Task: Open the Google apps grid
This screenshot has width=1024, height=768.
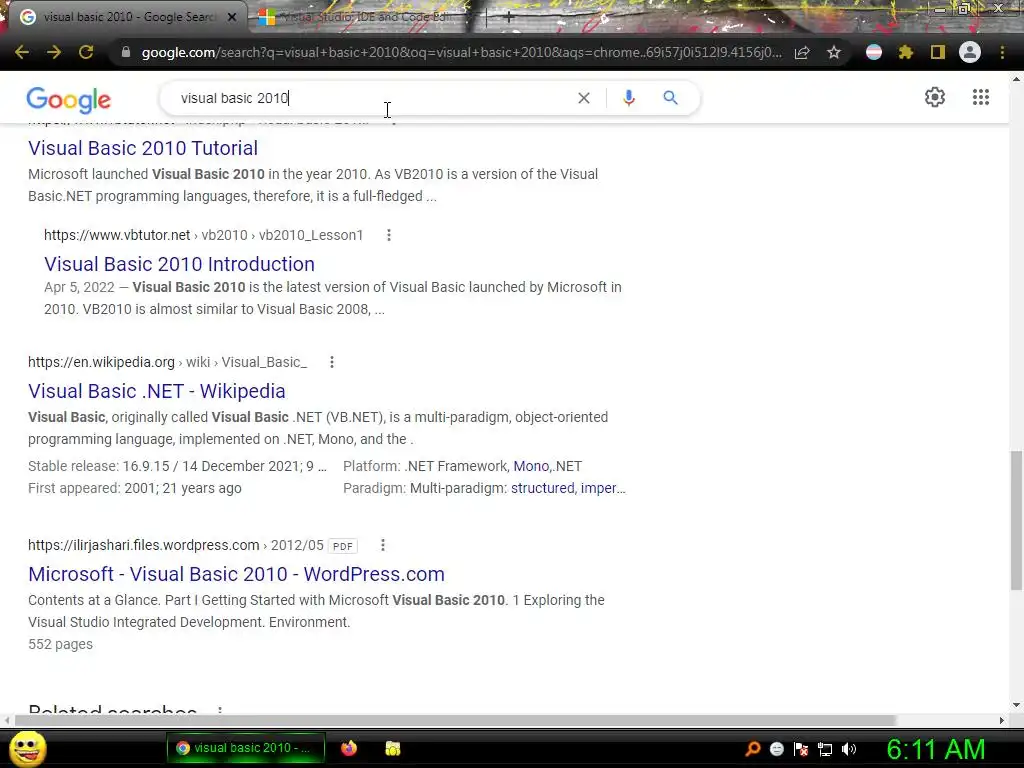Action: 981,97
